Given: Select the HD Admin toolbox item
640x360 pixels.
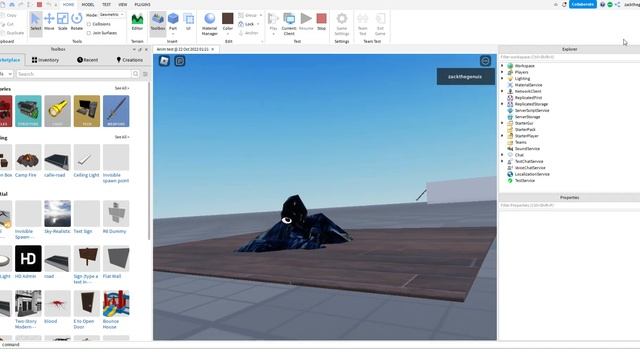Looking at the screenshot, I should coord(28,262).
